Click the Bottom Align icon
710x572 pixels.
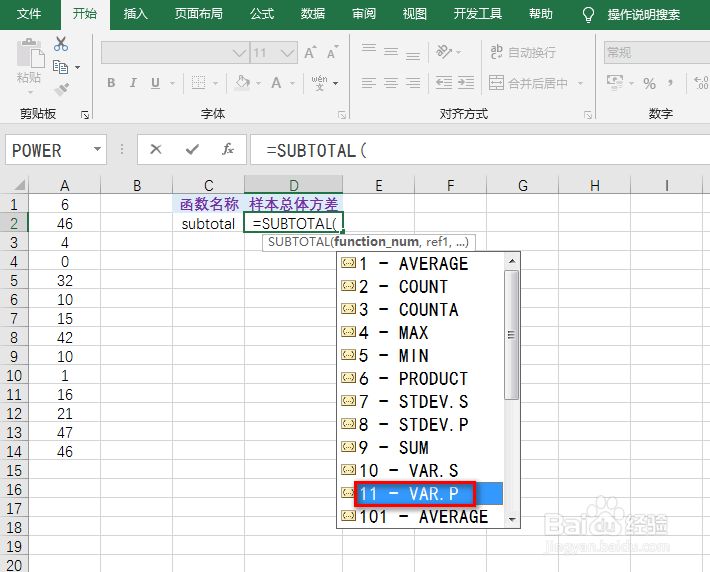coord(413,55)
